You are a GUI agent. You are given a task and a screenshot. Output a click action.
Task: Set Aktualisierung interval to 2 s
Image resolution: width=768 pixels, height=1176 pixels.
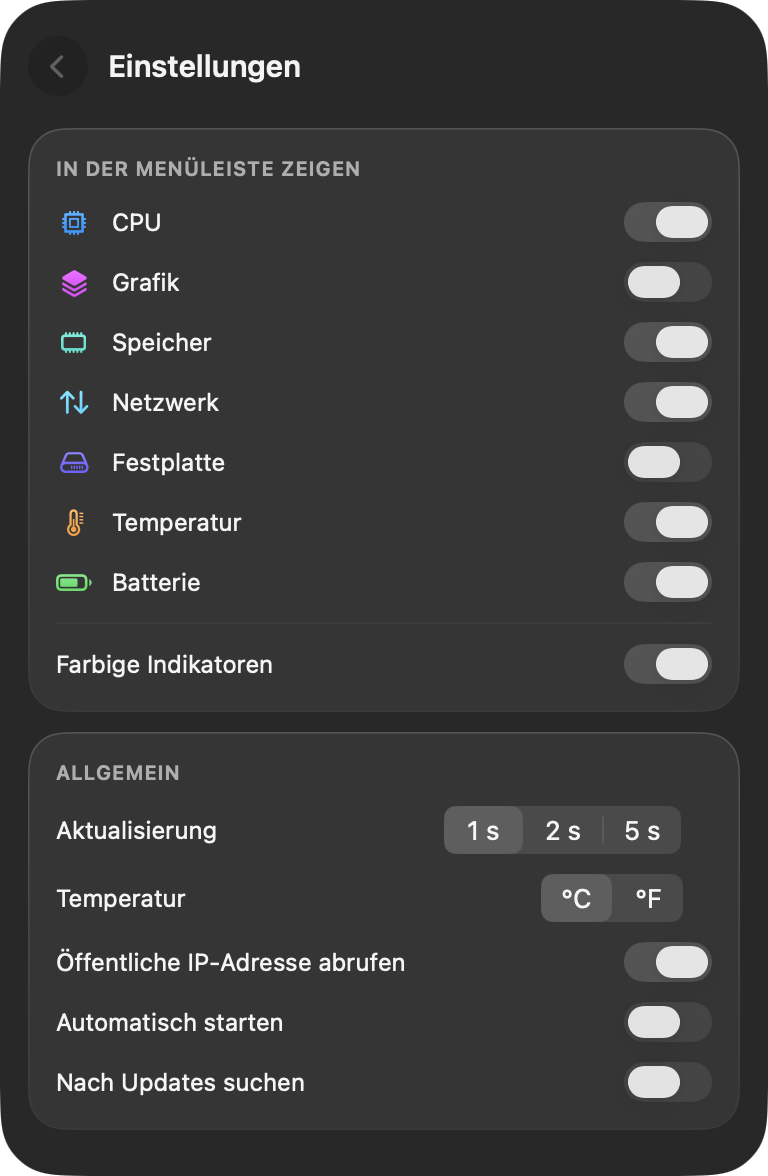pyautogui.click(x=562, y=830)
